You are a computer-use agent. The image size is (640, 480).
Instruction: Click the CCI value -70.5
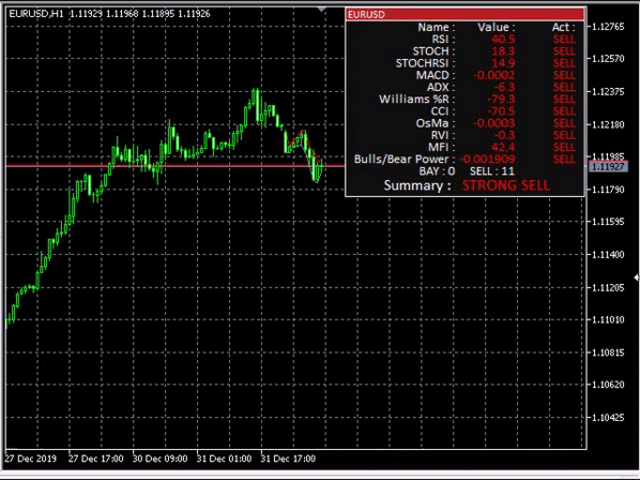501,111
